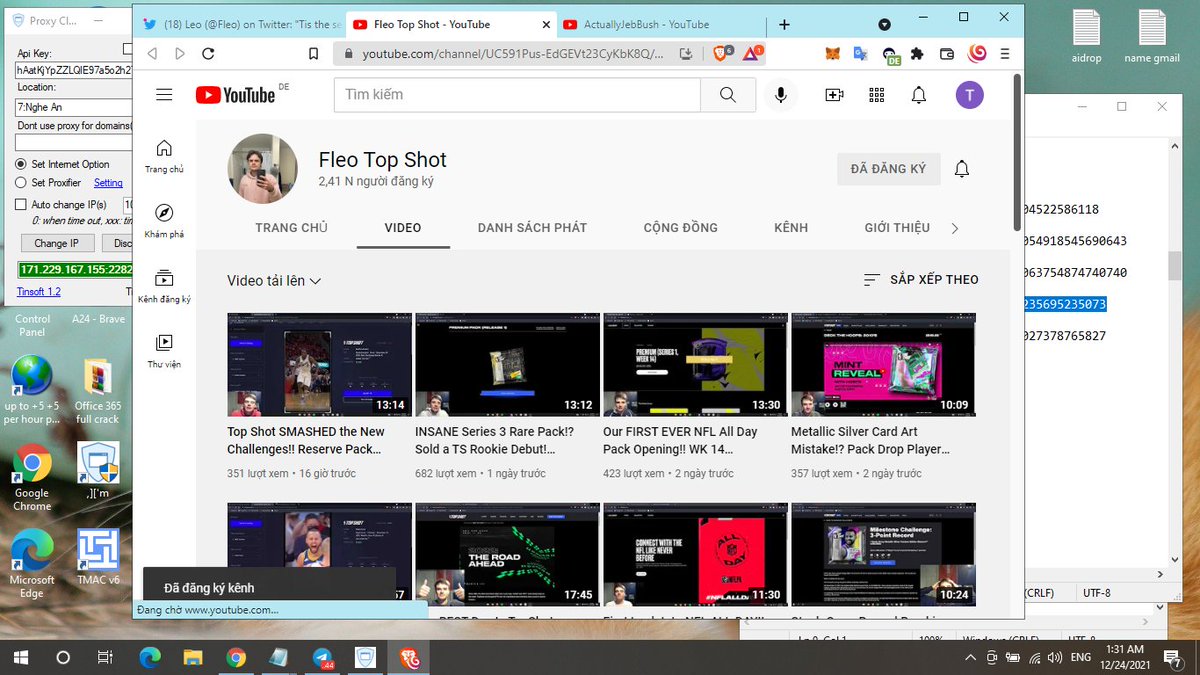This screenshot has height=675, width=1200.
Task: Switch to VIDEO channel tab
Action: click(403, 228)
